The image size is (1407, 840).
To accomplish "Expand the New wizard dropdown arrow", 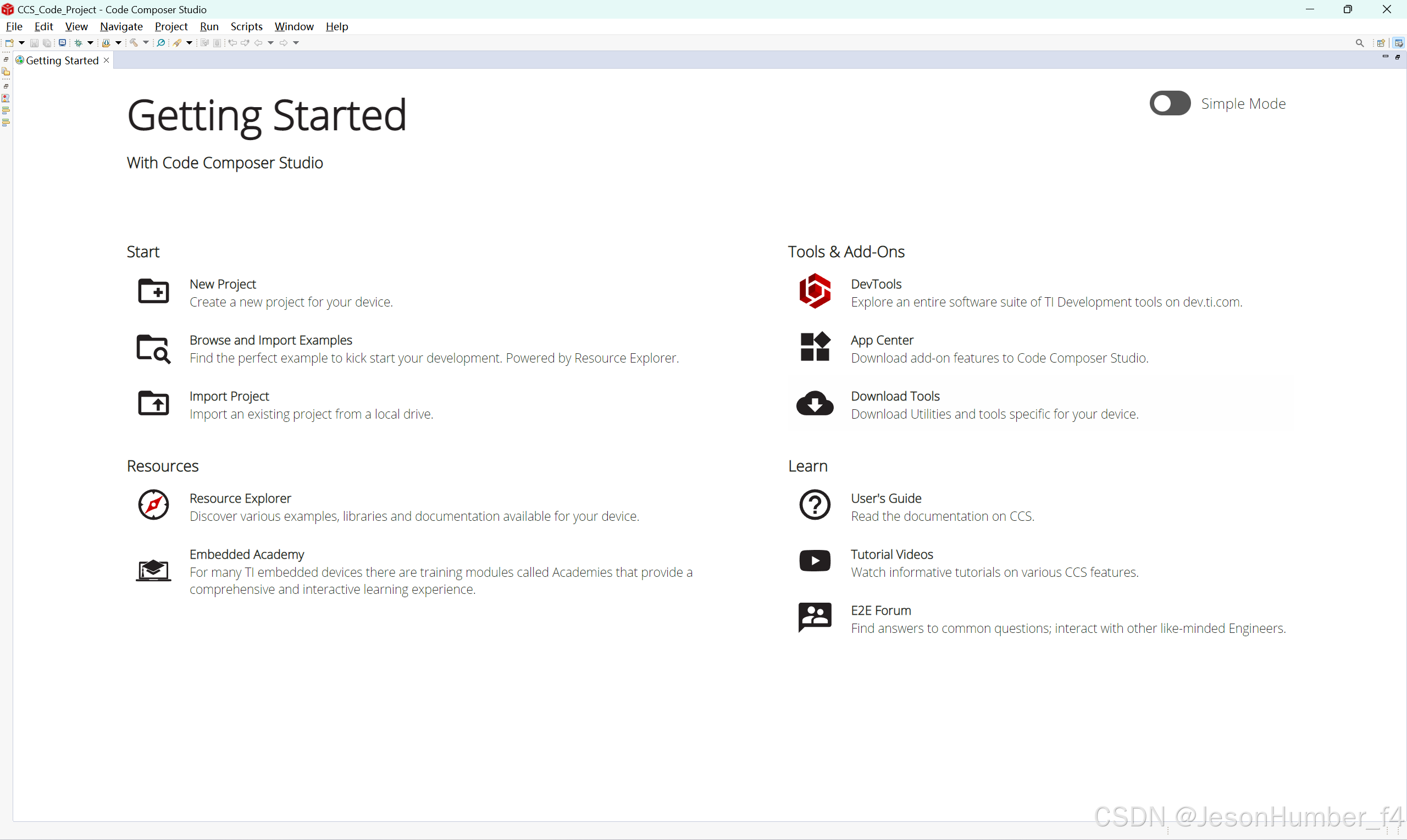I will [21, 43].
